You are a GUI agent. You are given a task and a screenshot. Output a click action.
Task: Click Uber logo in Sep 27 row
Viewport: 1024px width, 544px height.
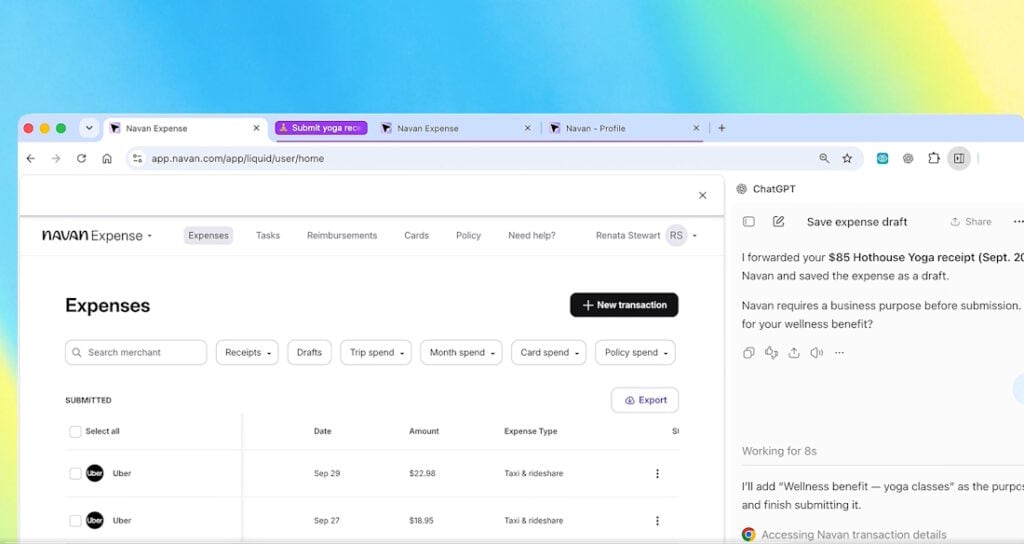pyautogui.click(x=95, y=520)
